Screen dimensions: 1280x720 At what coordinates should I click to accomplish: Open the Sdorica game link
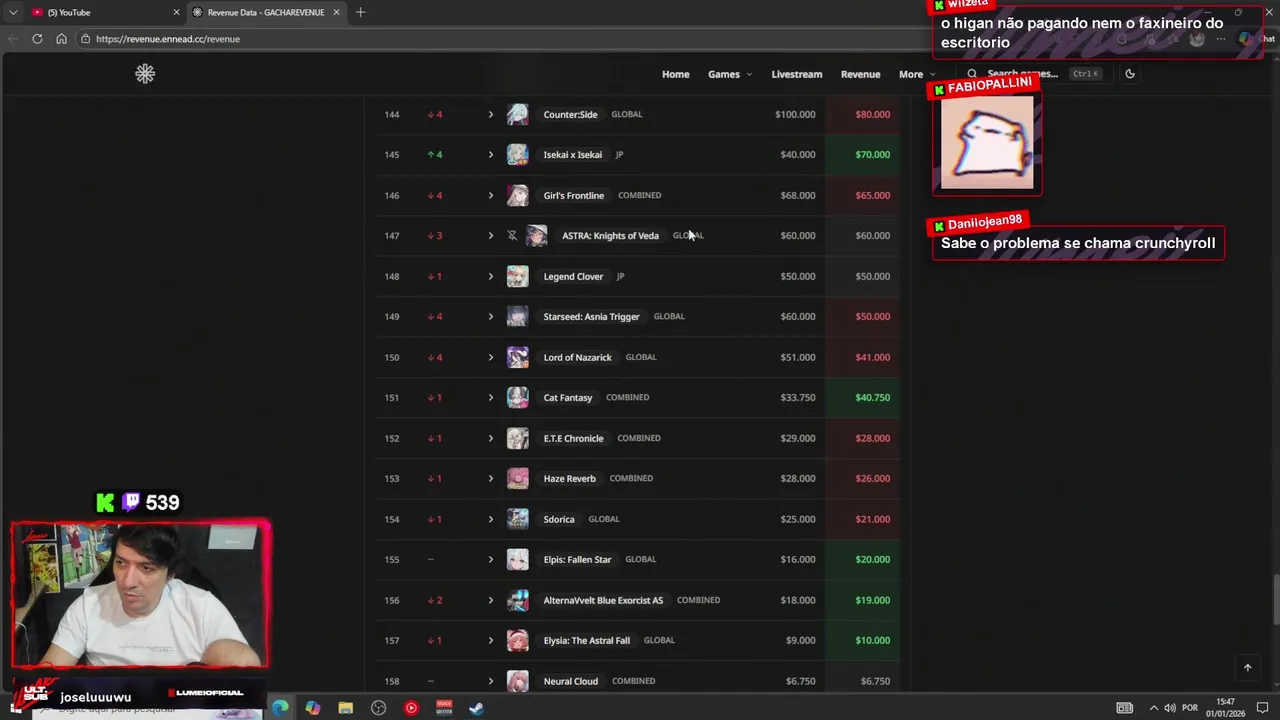point(559,519)
